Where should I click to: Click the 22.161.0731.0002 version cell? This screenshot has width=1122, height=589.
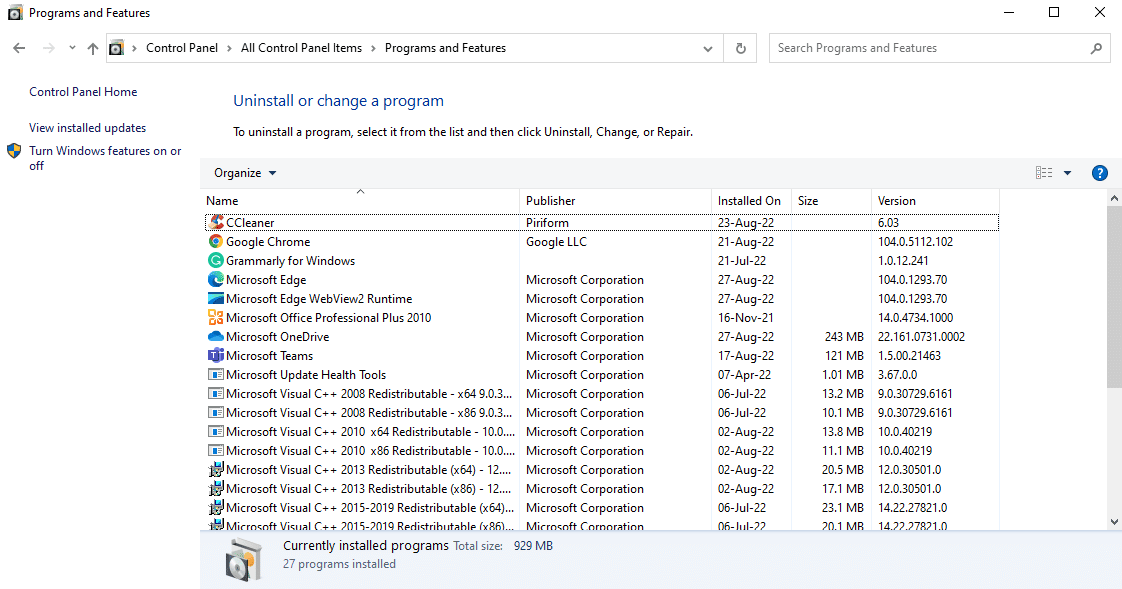click(921, 336)
